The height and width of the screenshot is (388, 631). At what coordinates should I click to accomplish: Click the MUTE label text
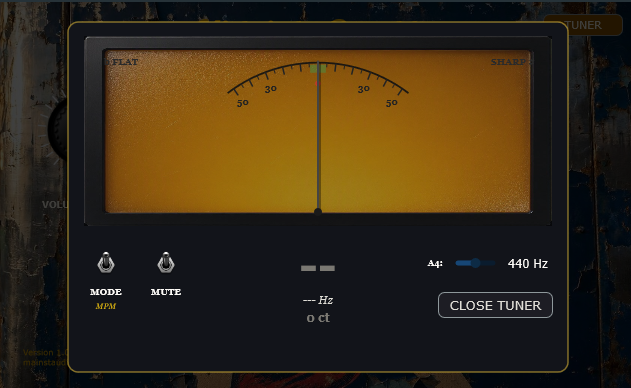pyautogui.click(x=166, y=292)
